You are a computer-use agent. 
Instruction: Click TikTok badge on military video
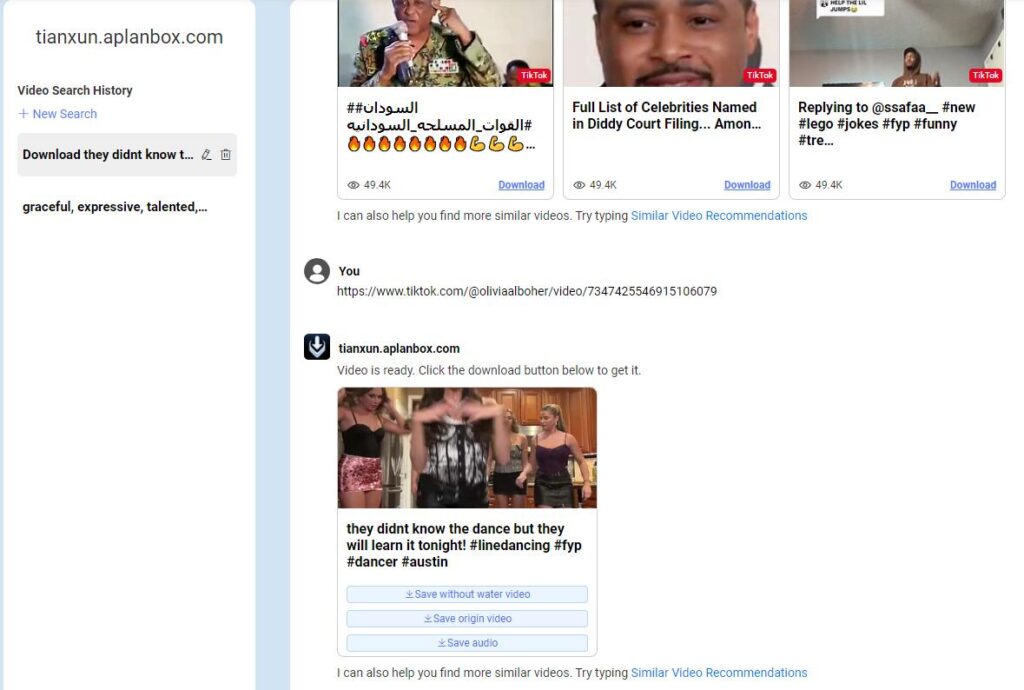534,75
